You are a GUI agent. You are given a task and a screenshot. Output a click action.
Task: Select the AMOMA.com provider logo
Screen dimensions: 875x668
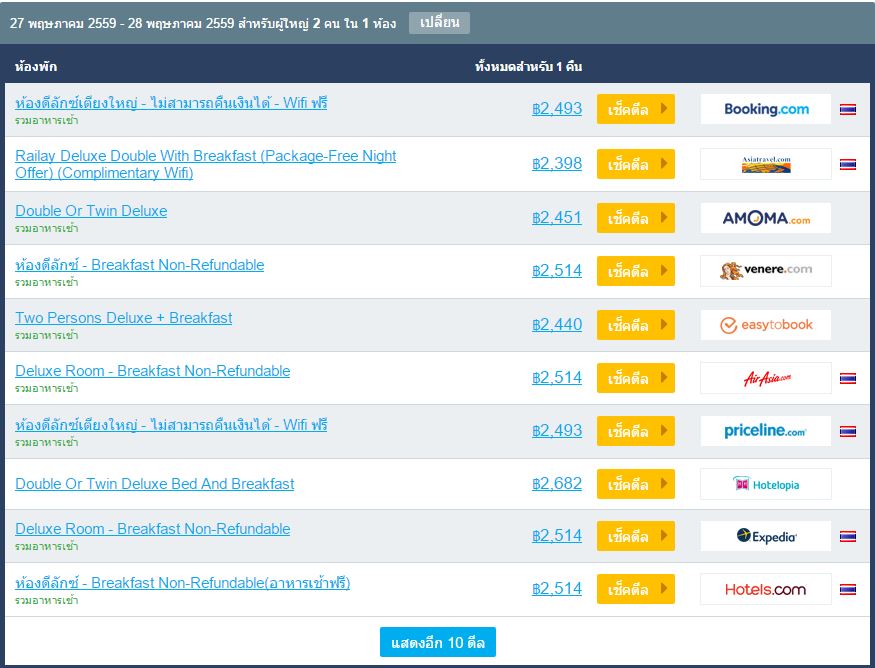766,218
